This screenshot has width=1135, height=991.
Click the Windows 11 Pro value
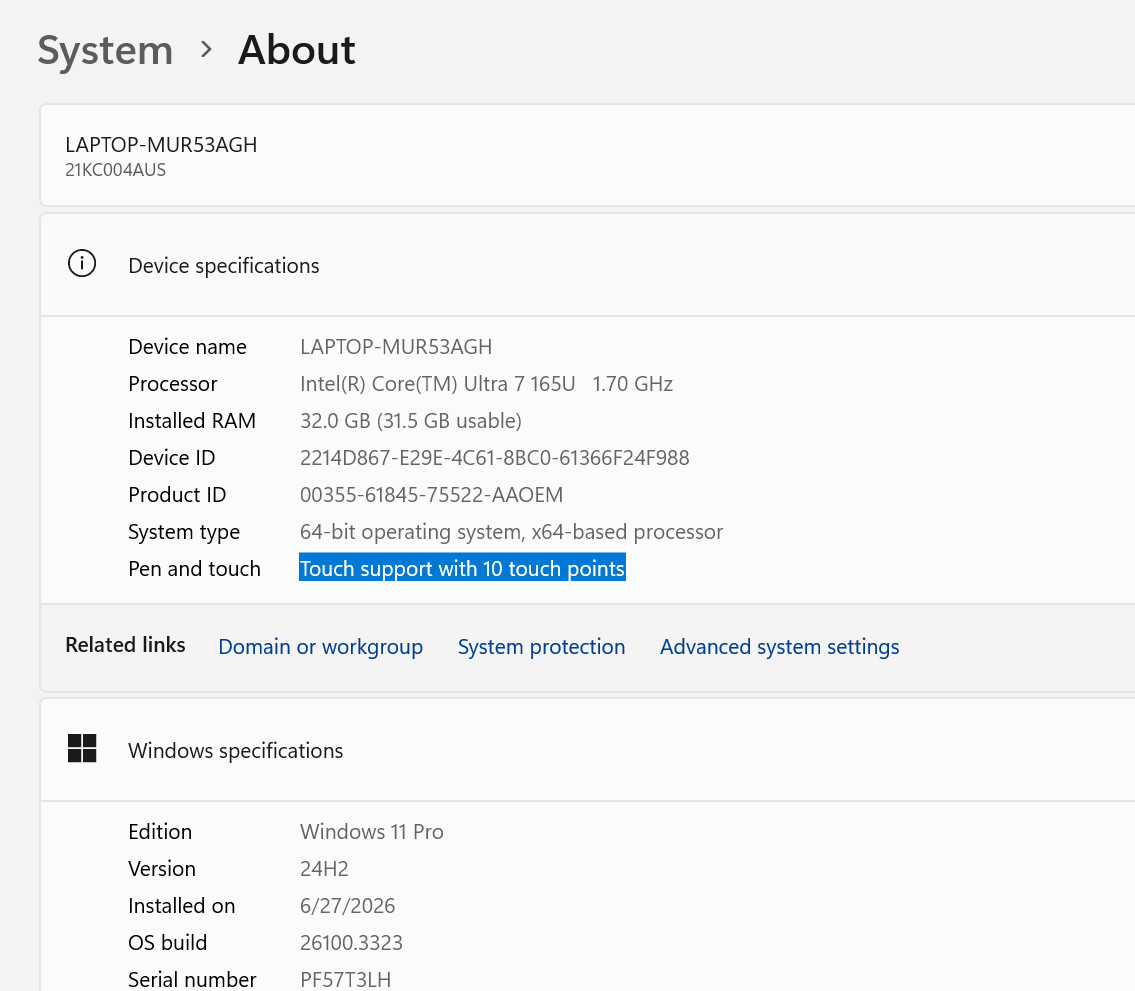click(372, 832)
